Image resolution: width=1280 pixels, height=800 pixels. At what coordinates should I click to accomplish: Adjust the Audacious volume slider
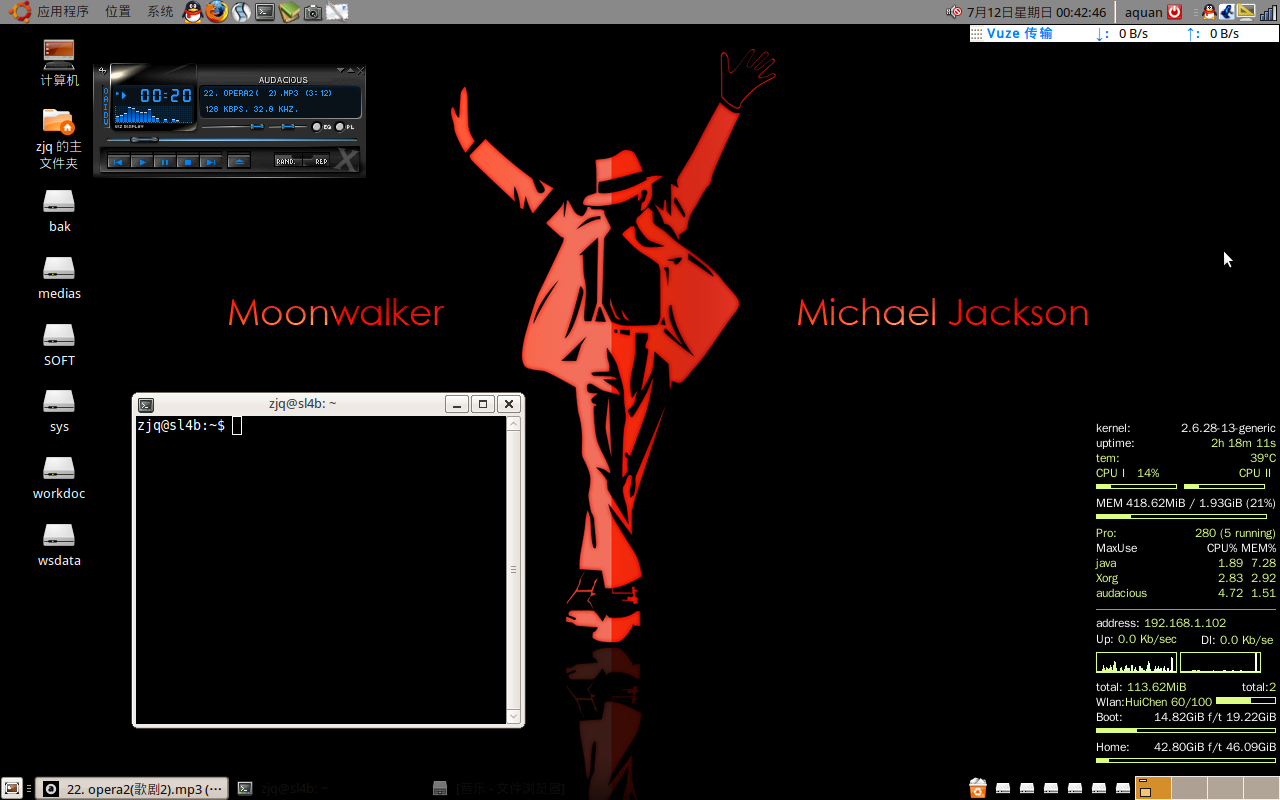(x=233, y=127)
